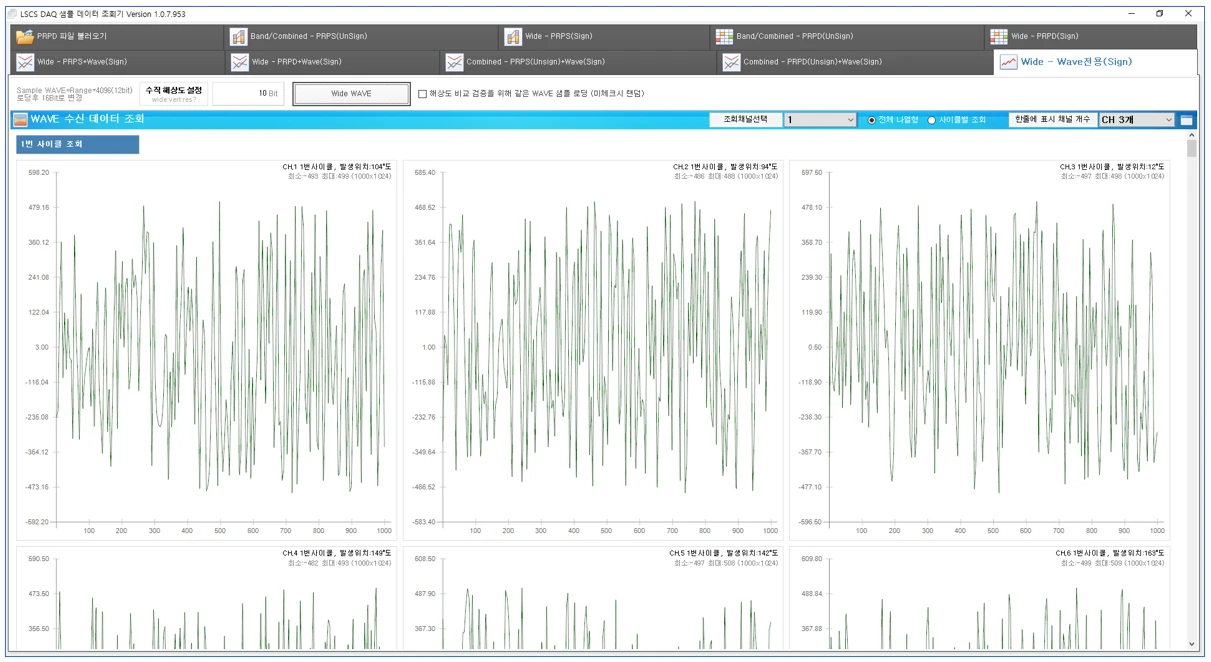This screenshot has width=1211, height=662.
Task: Click the CH.6 waveform chart
Action: 979,598
